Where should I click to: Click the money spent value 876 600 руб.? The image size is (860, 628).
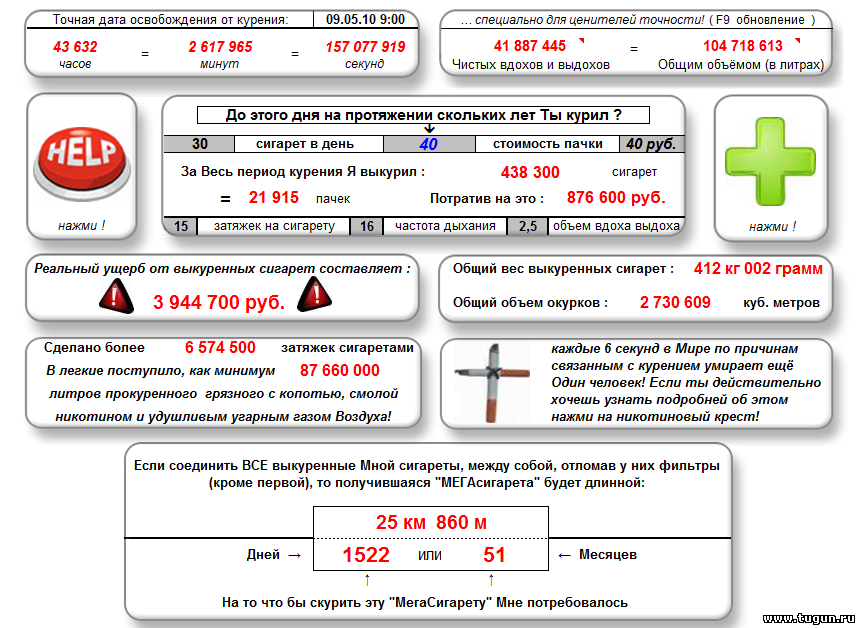tap(616, 197)
